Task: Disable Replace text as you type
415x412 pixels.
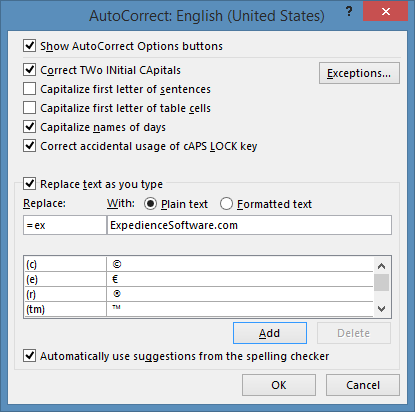Action: [x=30, y=184]
